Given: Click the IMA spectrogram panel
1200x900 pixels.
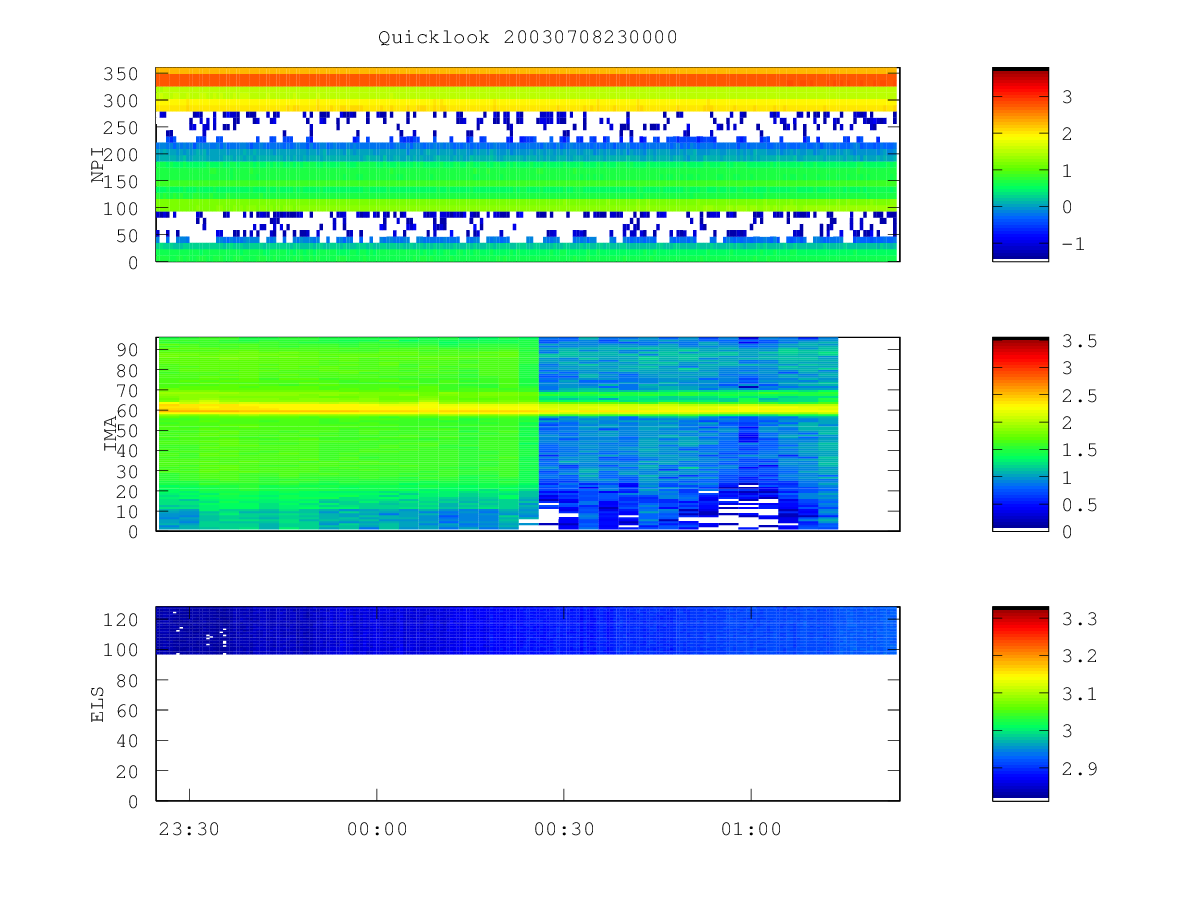Looking at the screenshot, I should [x=528, y=434].
